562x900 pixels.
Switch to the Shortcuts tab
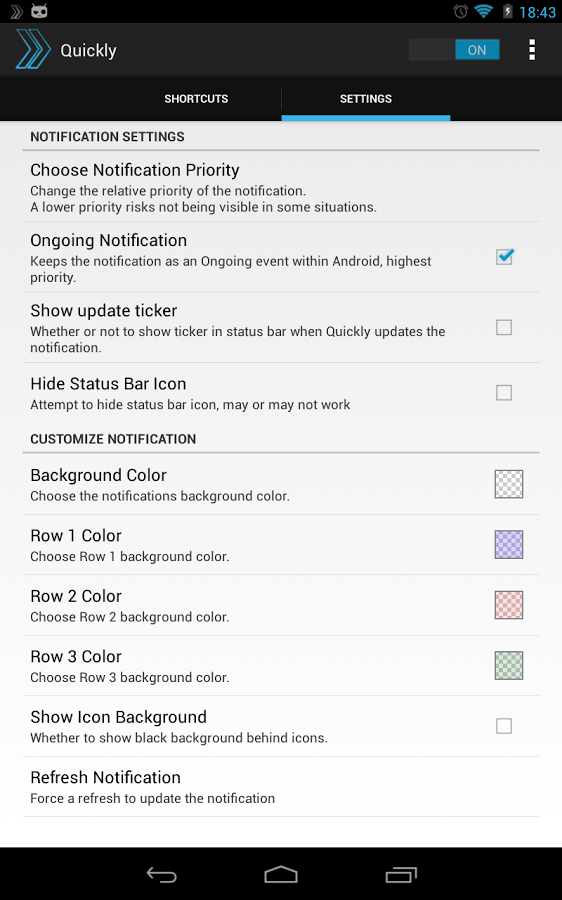click(196, 99)
